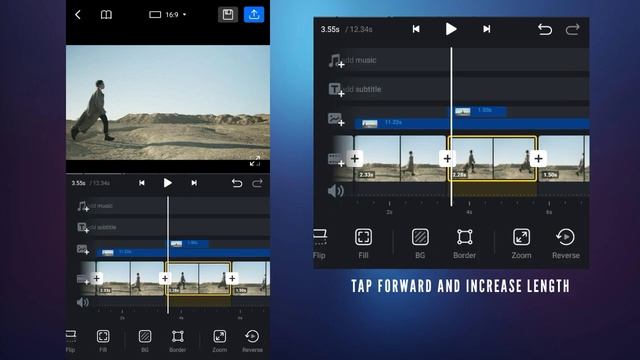
Task: Select yellow-outlined 2.28s clip in enlarged panel
Action: pos(492,158)
